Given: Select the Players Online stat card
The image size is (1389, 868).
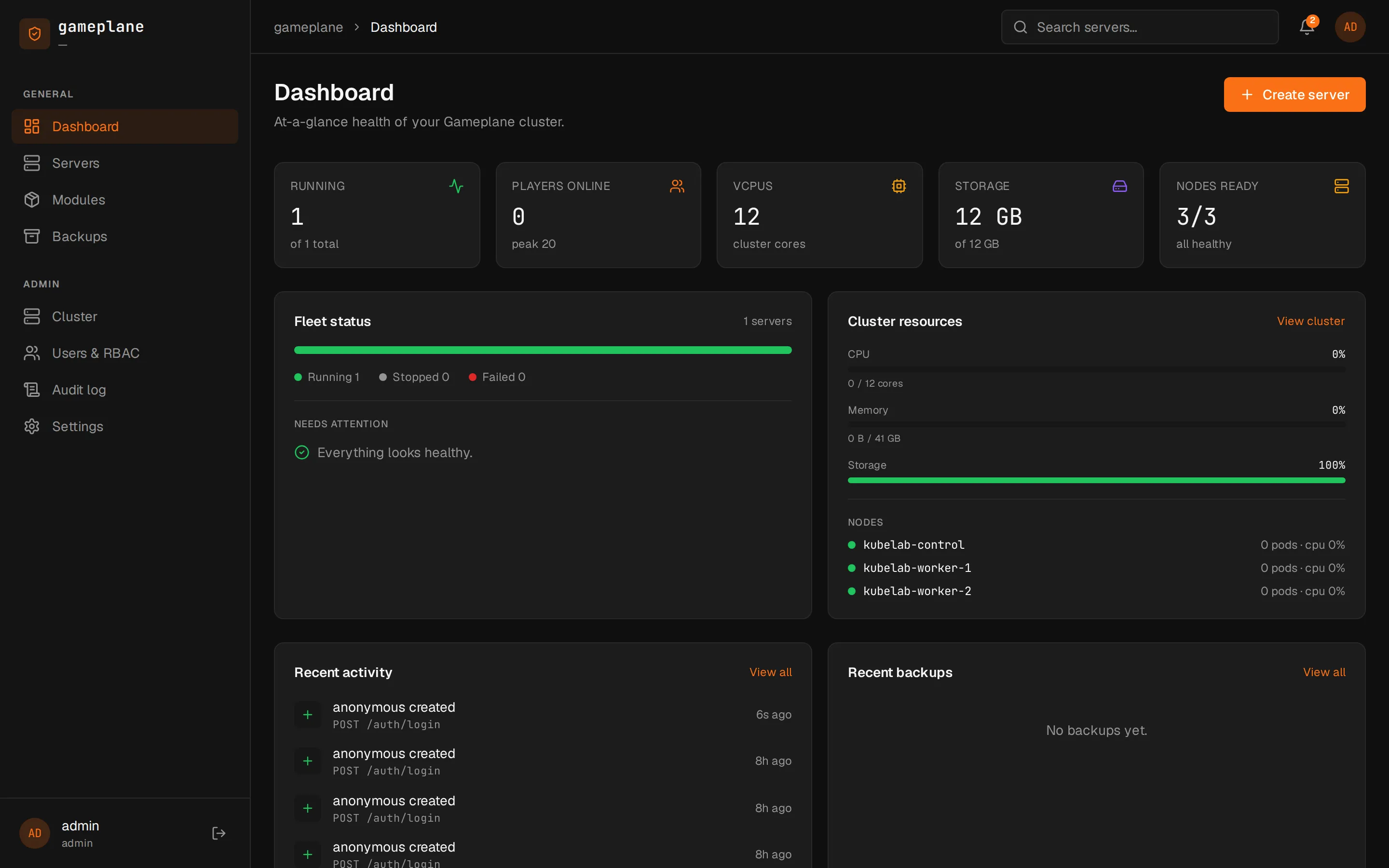Looking at the screenshot, I should pyautogui.click(x=598, y=215).
